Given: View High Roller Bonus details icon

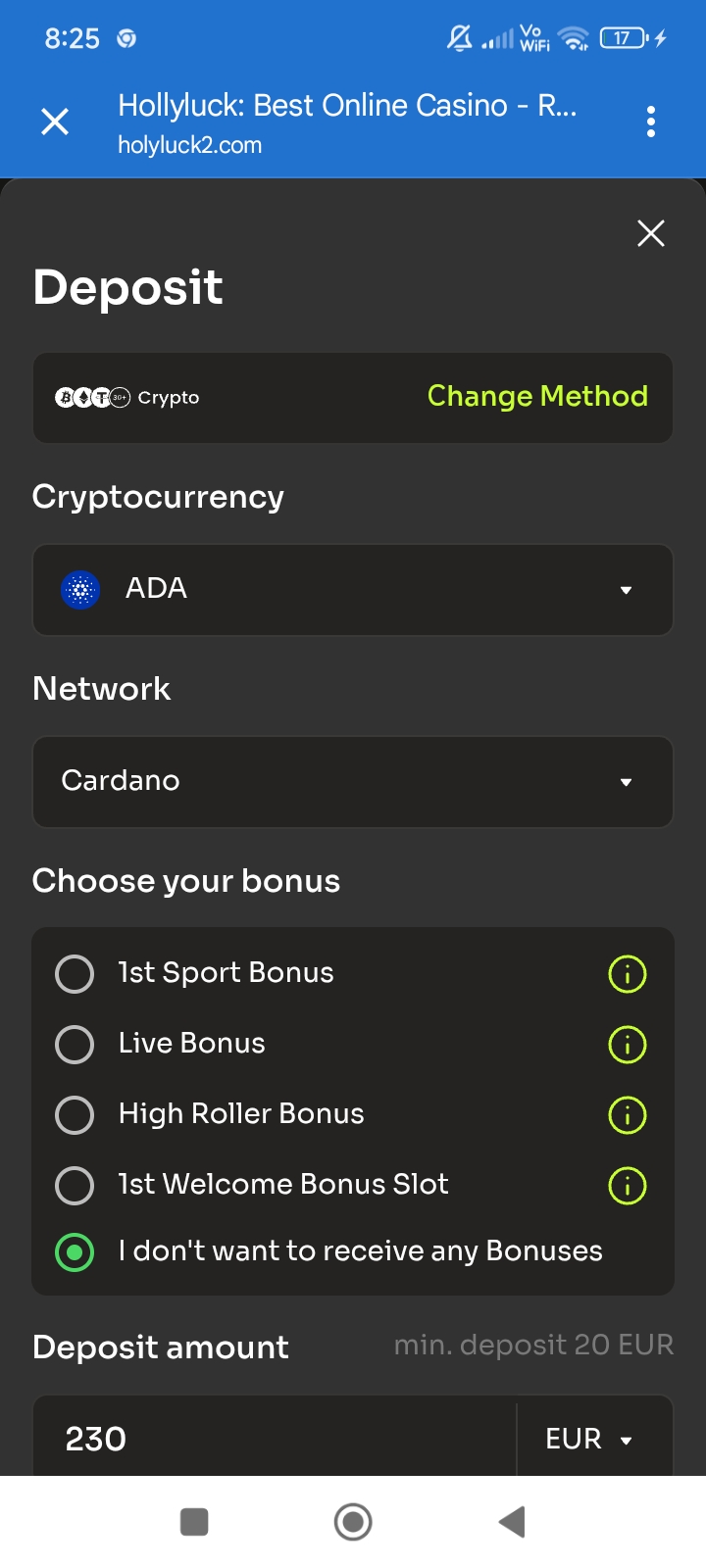Looking at the screenshot, I should coord(628,1115).
